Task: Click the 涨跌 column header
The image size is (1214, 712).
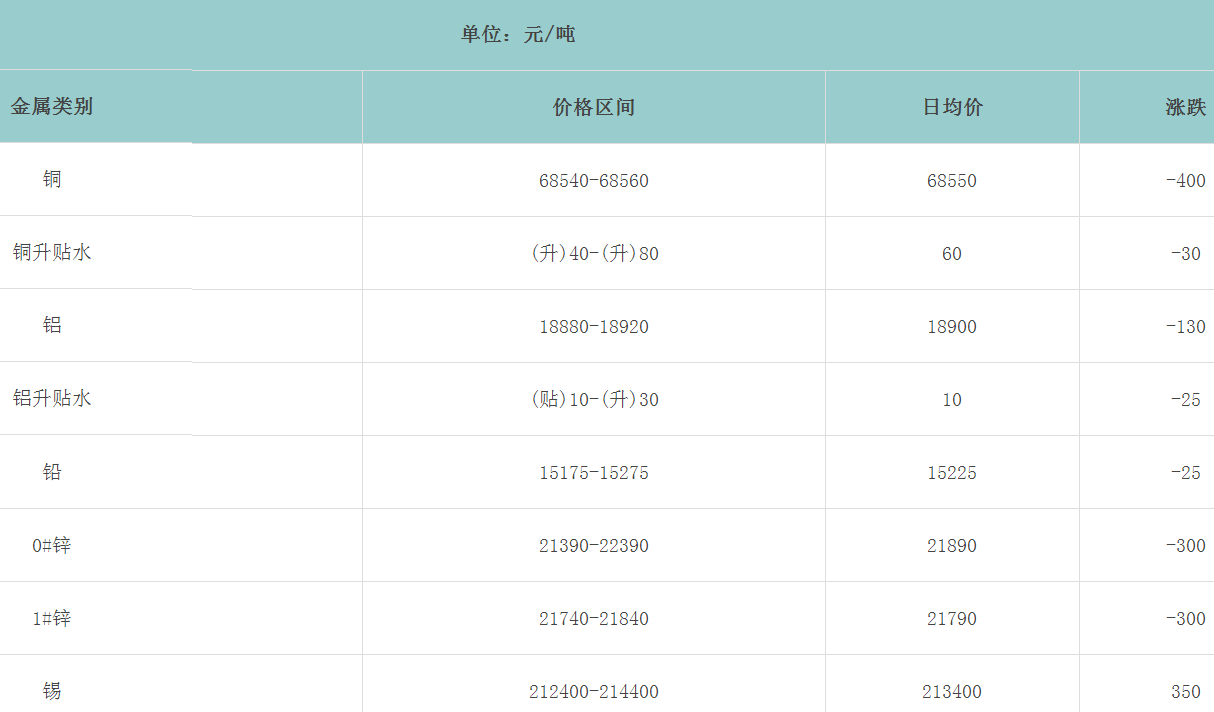Action: click(1185, 108)
